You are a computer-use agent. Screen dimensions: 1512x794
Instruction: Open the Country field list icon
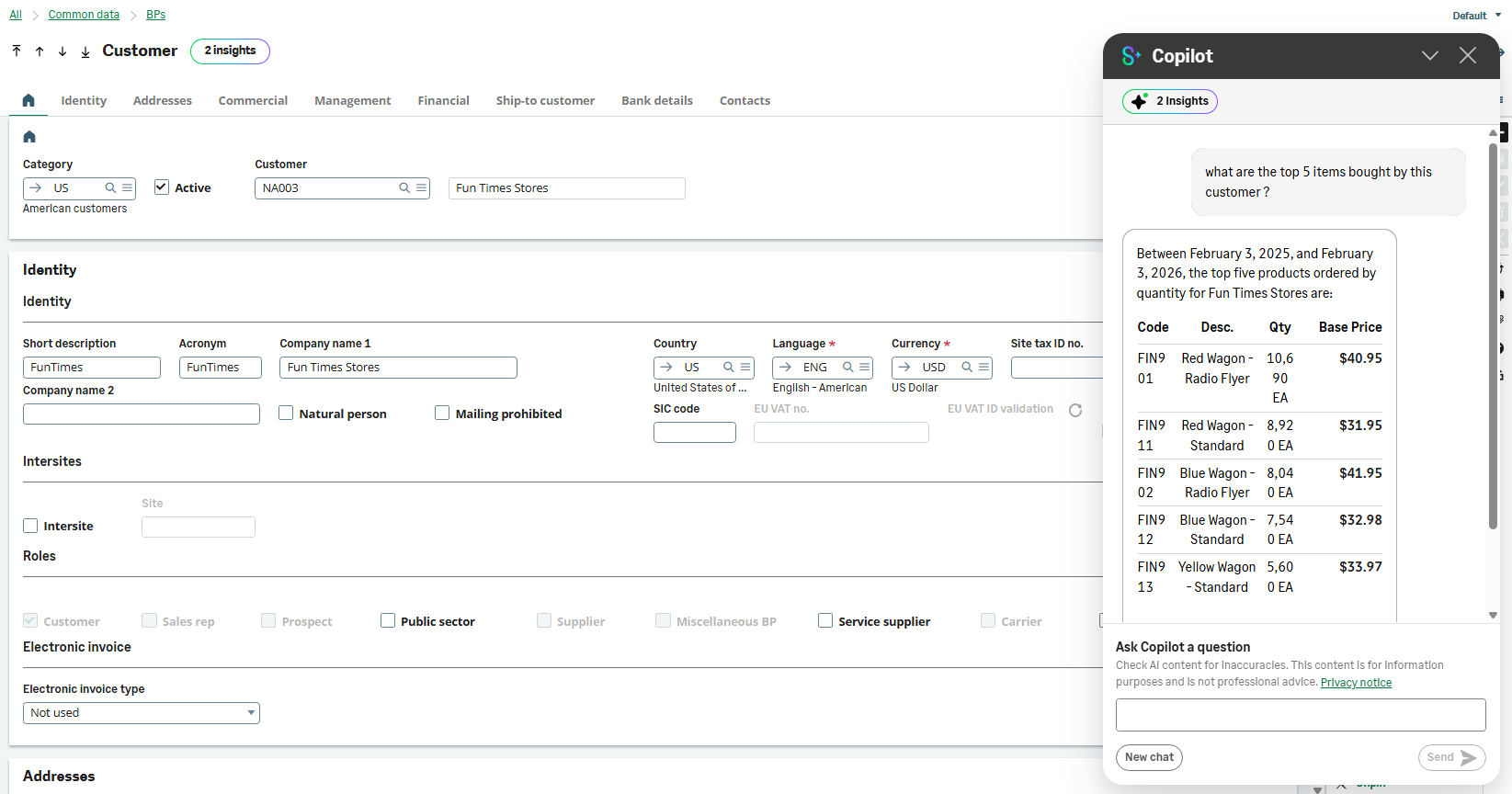pos(745,368)
